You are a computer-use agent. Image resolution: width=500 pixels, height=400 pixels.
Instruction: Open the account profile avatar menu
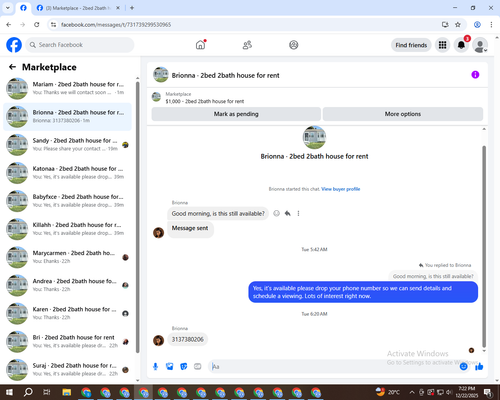click(480, 45)
